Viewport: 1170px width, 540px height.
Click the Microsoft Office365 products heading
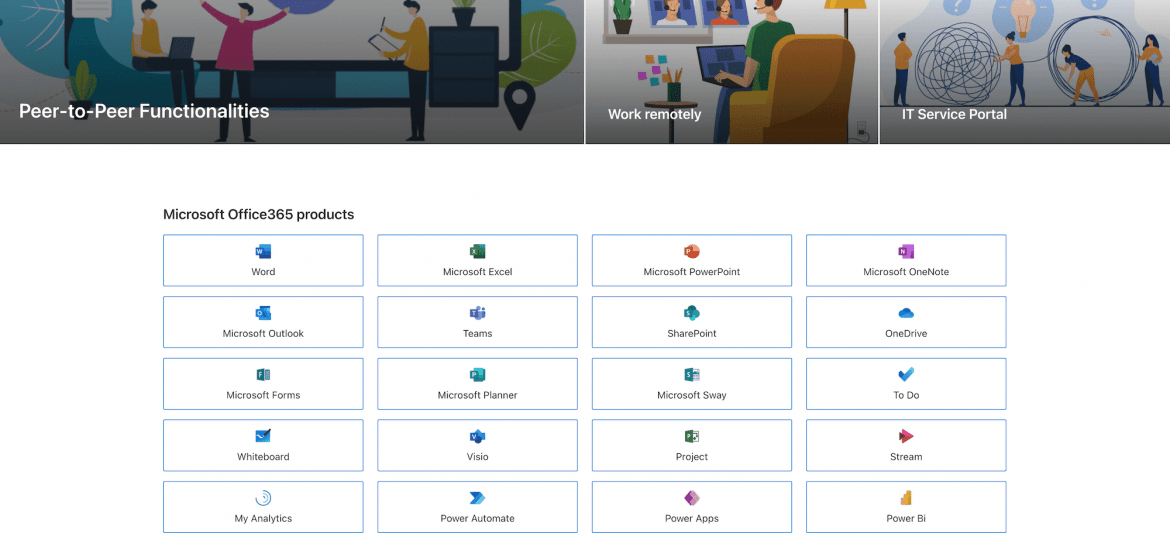258,215
